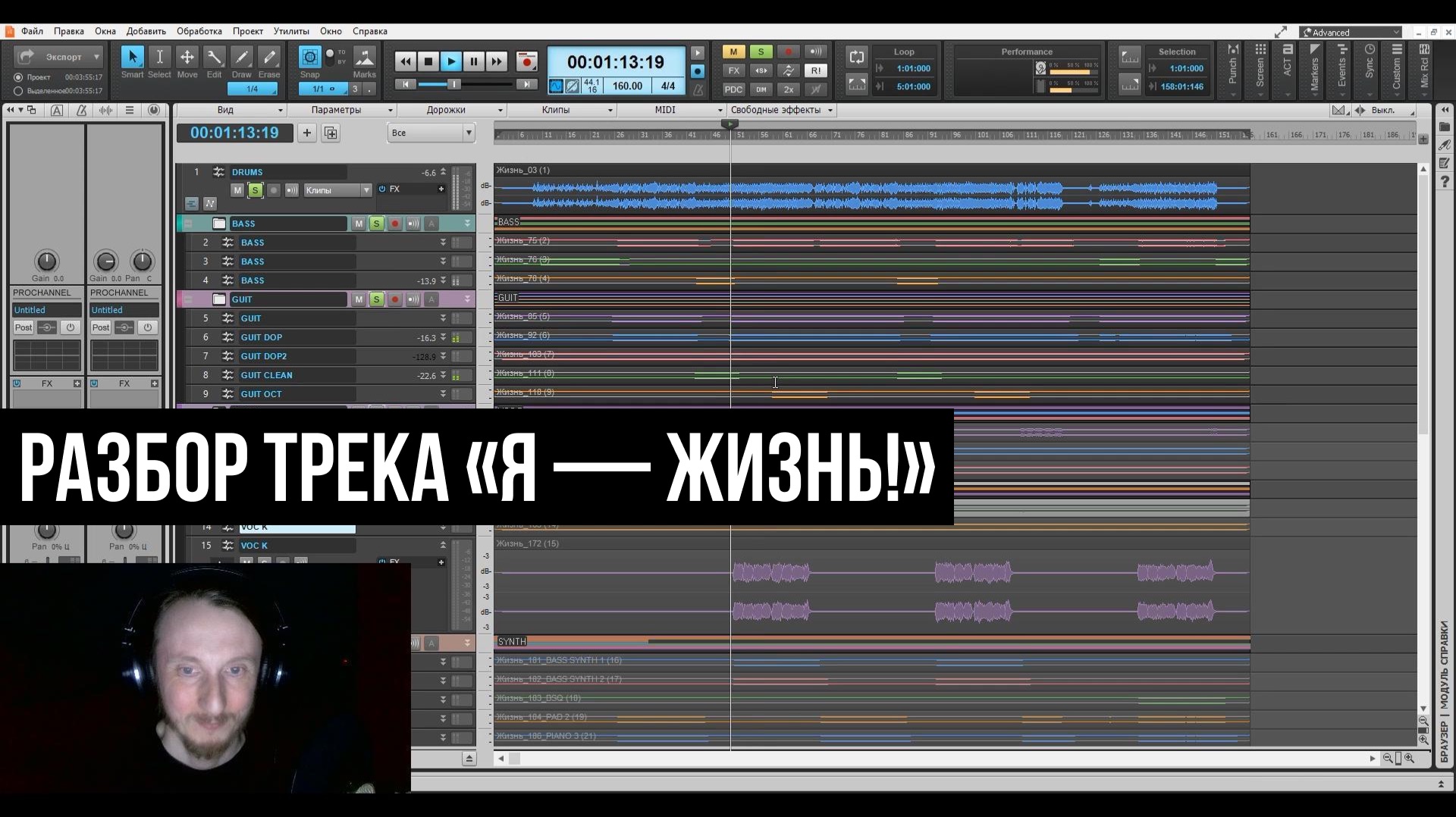Open the Правка menu
Screen dimensions: 1456x817
69,31
